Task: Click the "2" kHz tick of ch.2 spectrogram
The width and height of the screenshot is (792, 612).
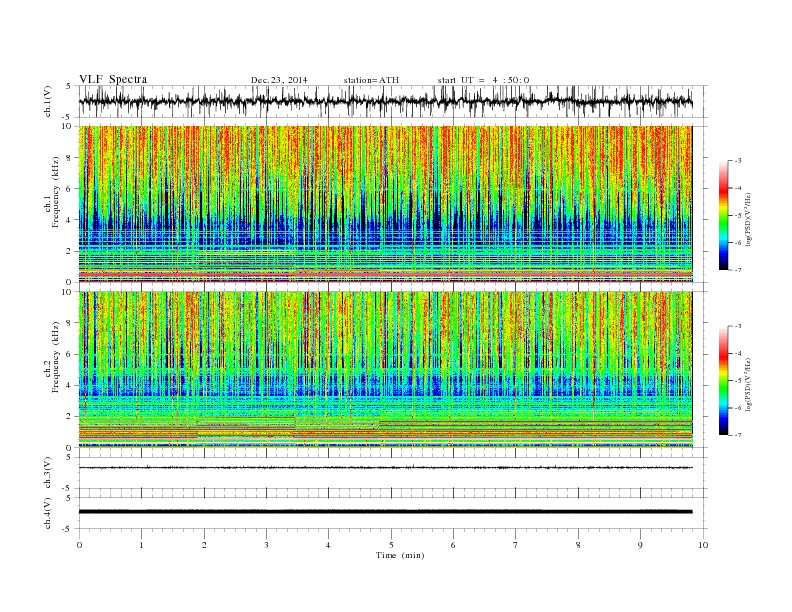Action: pos(69,417)
